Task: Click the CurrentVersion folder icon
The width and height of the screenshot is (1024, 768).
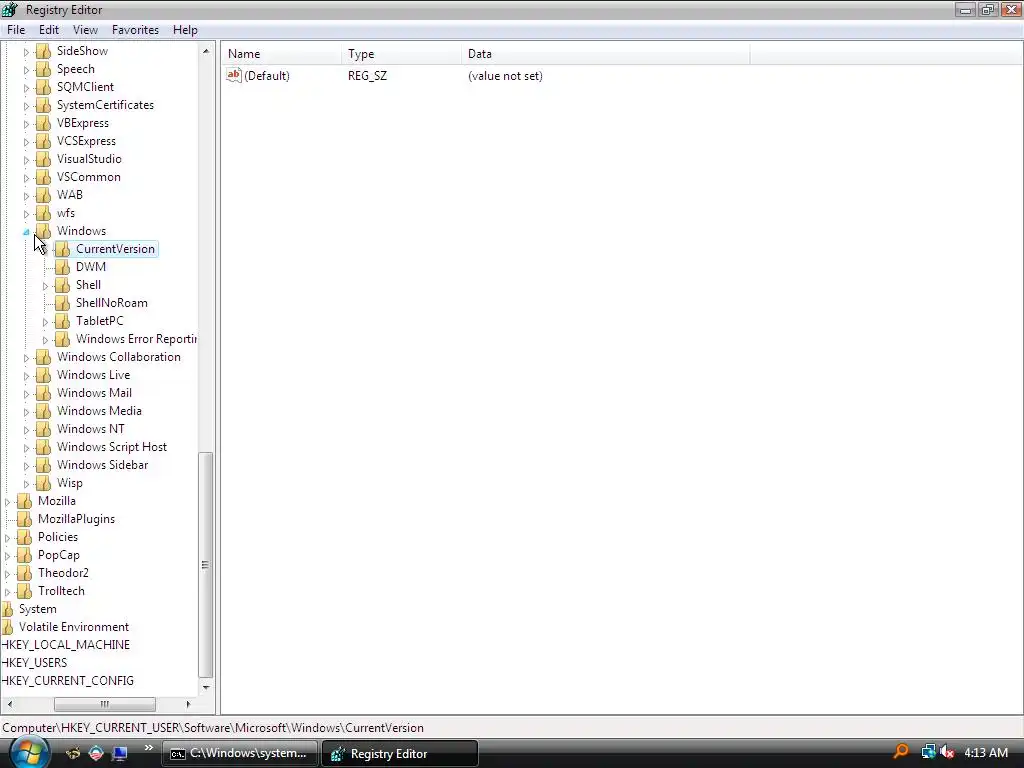Action: tap(62, 249)
